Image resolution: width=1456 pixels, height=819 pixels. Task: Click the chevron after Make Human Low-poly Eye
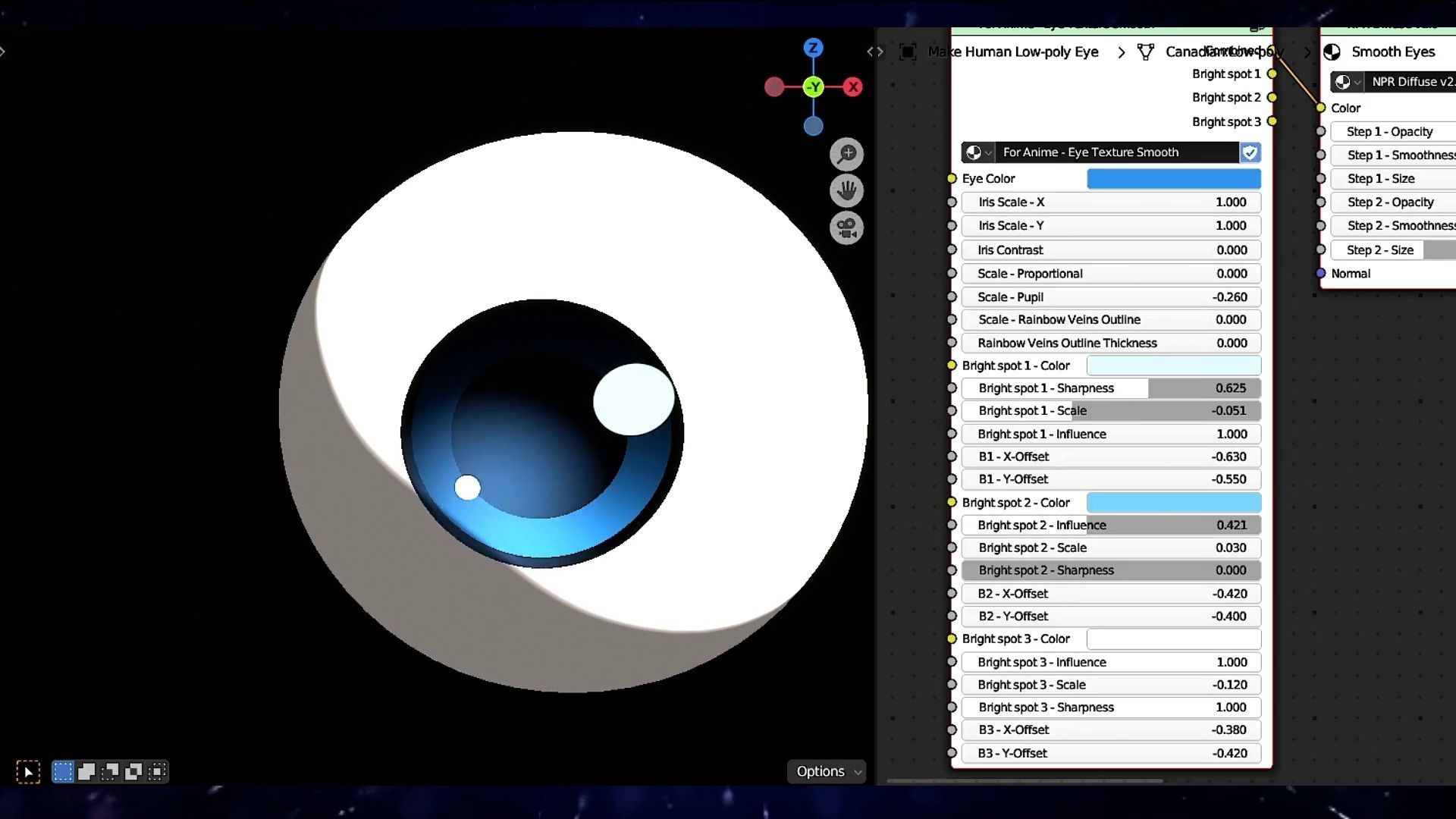[1122, 52]
